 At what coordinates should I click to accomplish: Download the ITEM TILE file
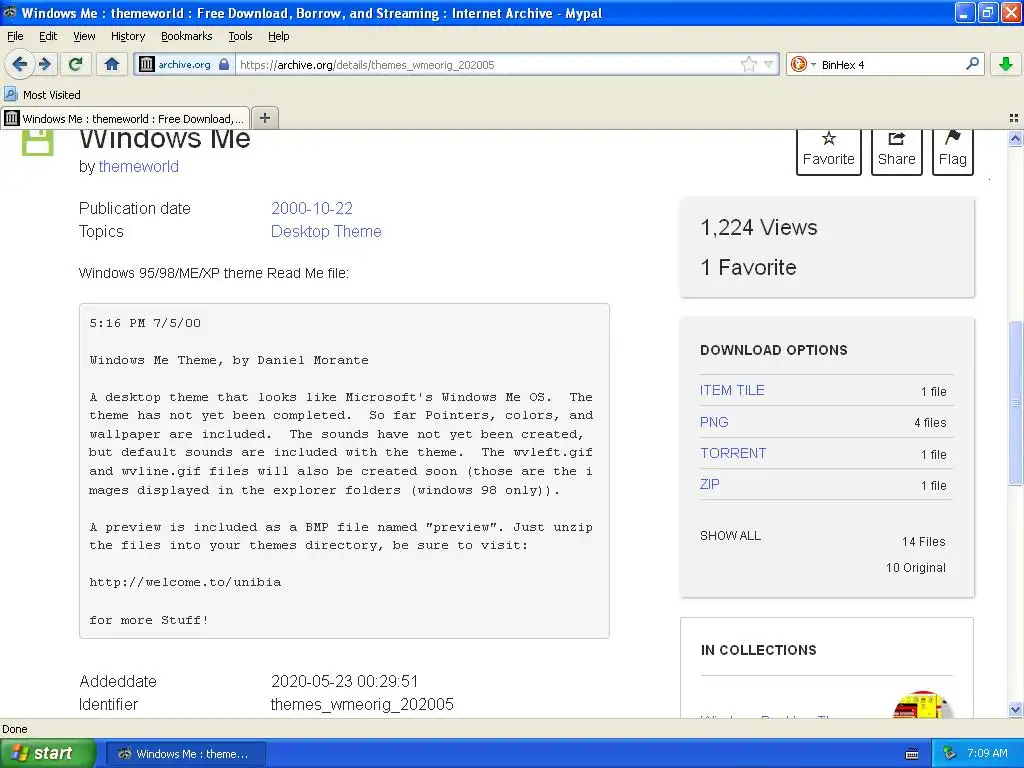click(x=732, y=390)
